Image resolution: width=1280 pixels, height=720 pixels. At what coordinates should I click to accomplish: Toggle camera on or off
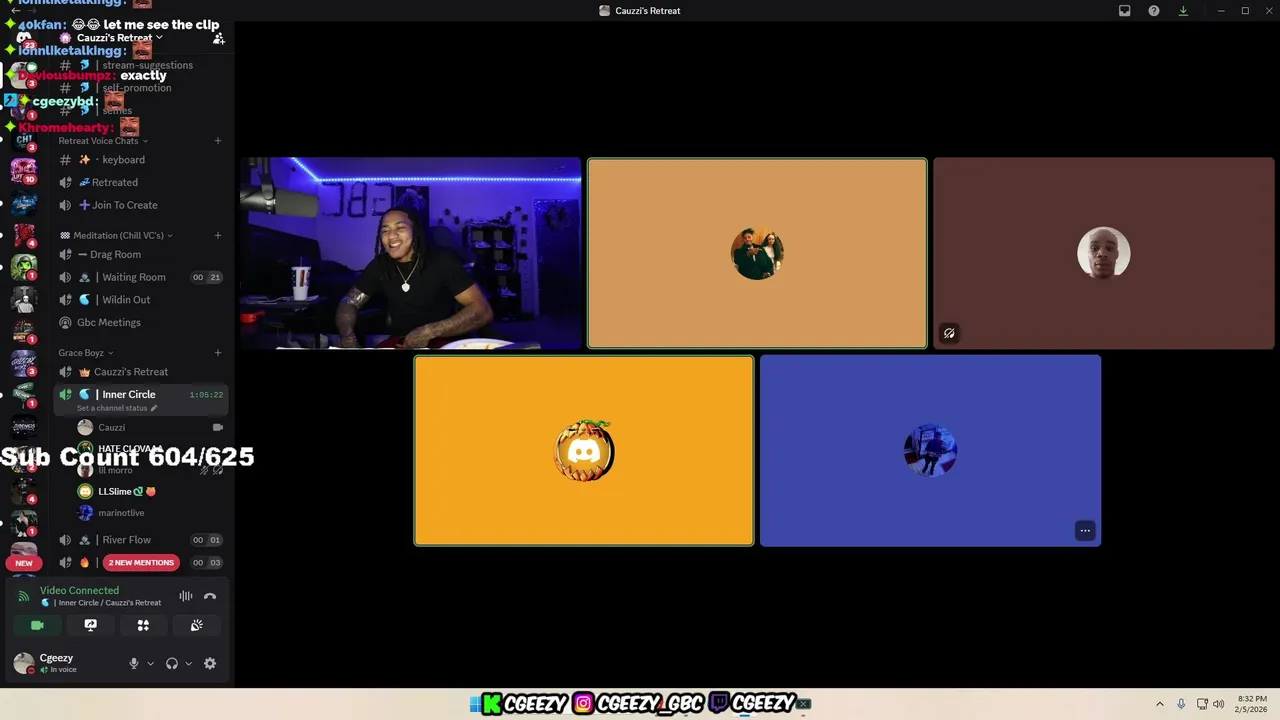(37, 626)
